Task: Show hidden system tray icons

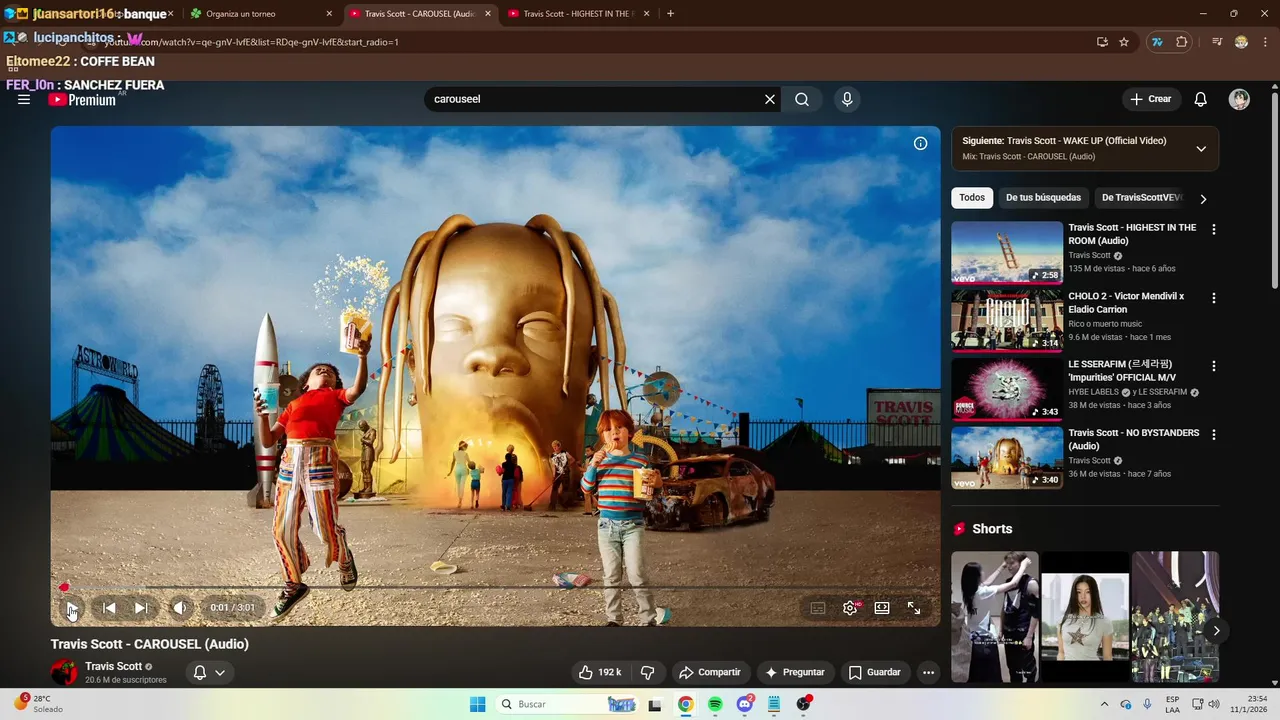Action: coord(1104,704)
